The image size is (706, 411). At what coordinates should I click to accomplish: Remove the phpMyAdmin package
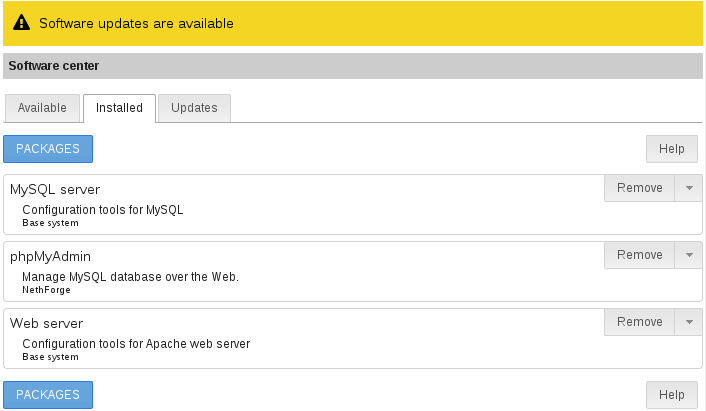[x=639, y=255]
